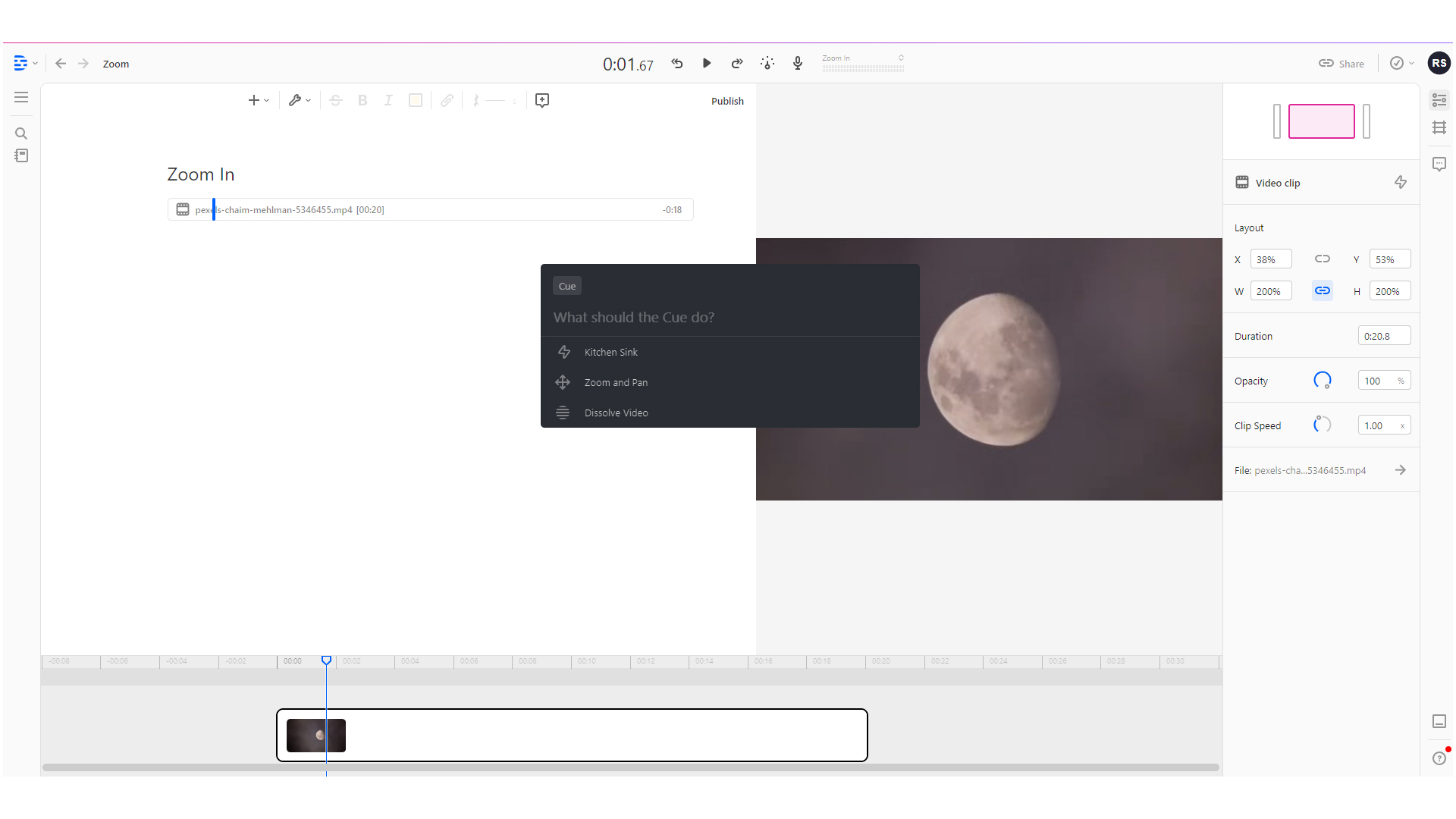Click the add comment icon in the toolbar

[541, 100]
